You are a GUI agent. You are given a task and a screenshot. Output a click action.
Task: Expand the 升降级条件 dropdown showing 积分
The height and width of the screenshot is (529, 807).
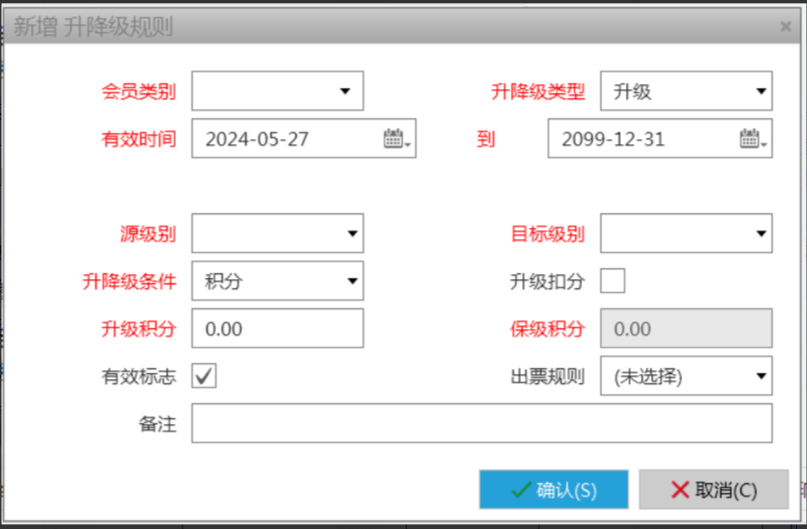[x=351, y=281]
